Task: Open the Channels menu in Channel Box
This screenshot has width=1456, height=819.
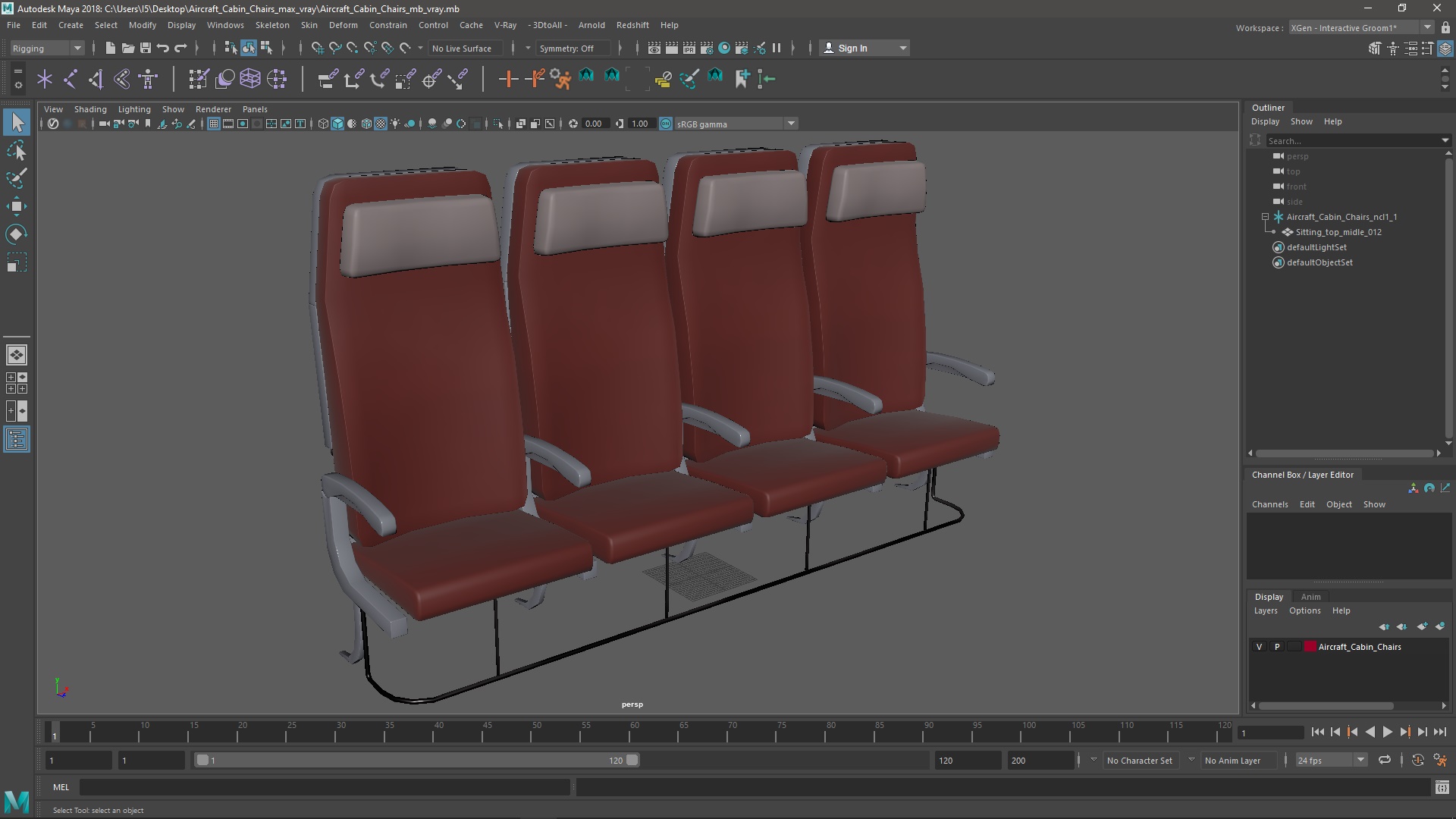Action: (1269, 504)
